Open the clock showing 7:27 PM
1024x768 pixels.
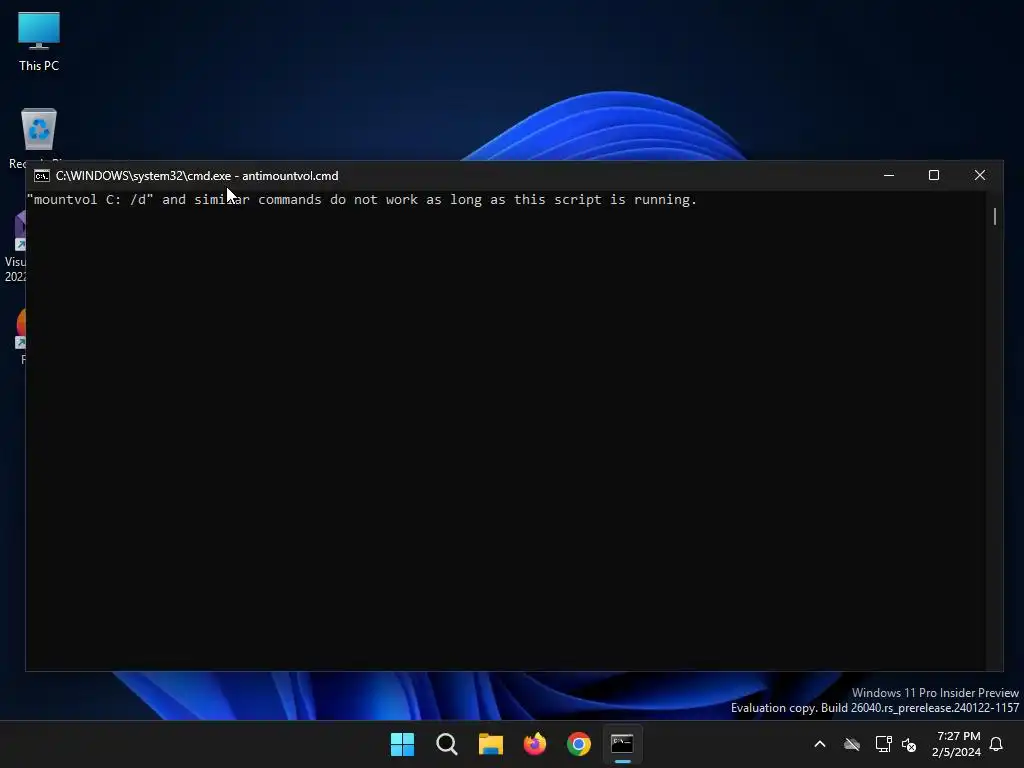pyautogui.click(x=957, y=744)
